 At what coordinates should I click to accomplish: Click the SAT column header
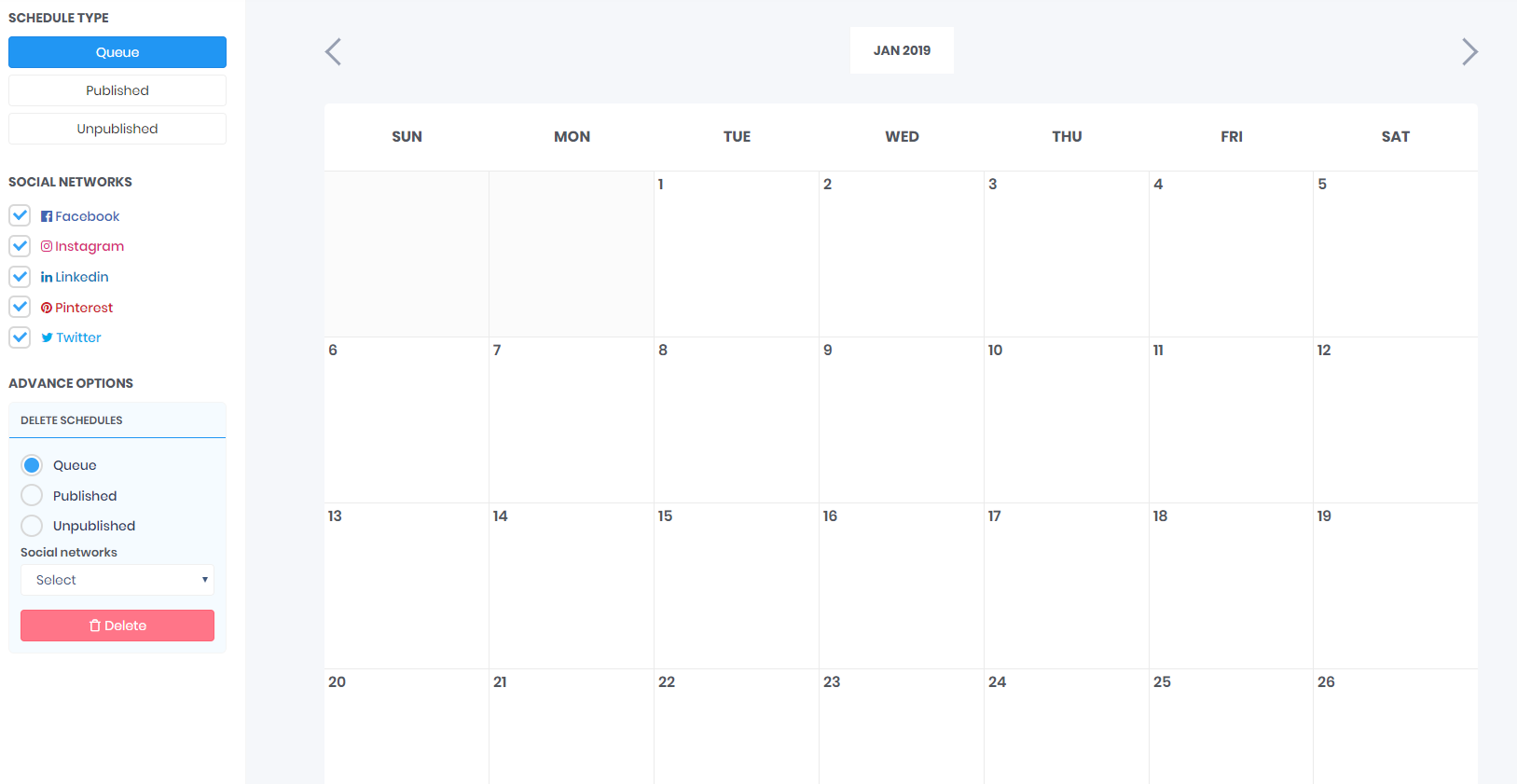[1396, 137]
